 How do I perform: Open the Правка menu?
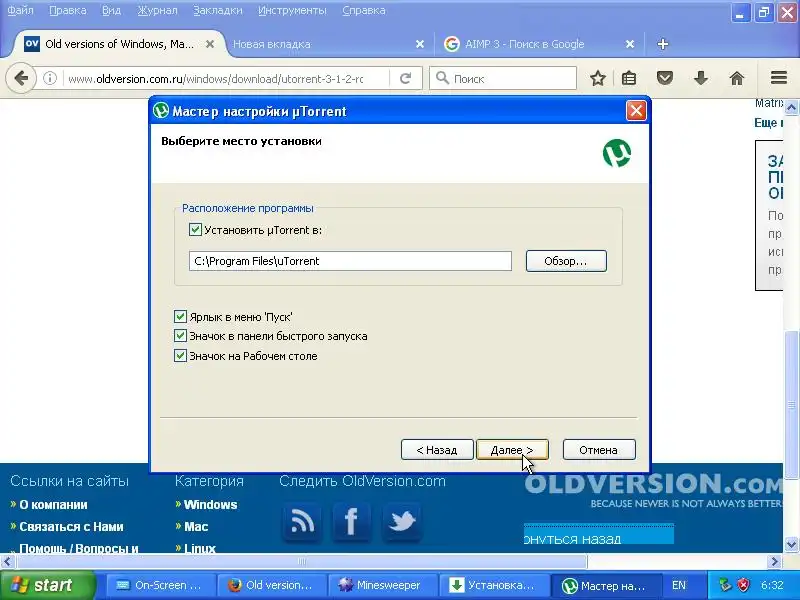(67, 10)
